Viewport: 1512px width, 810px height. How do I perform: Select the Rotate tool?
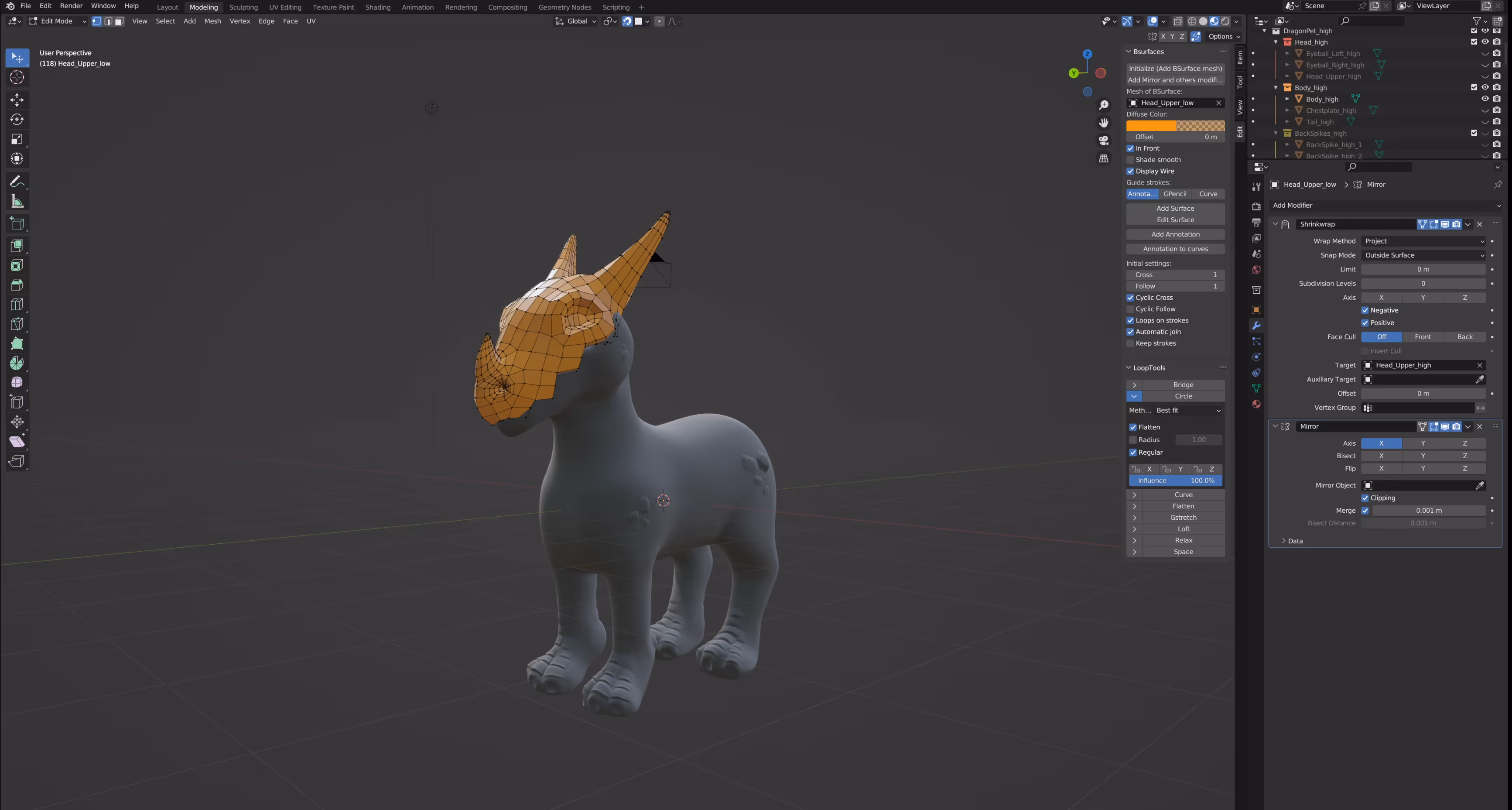tap(17, 119)
